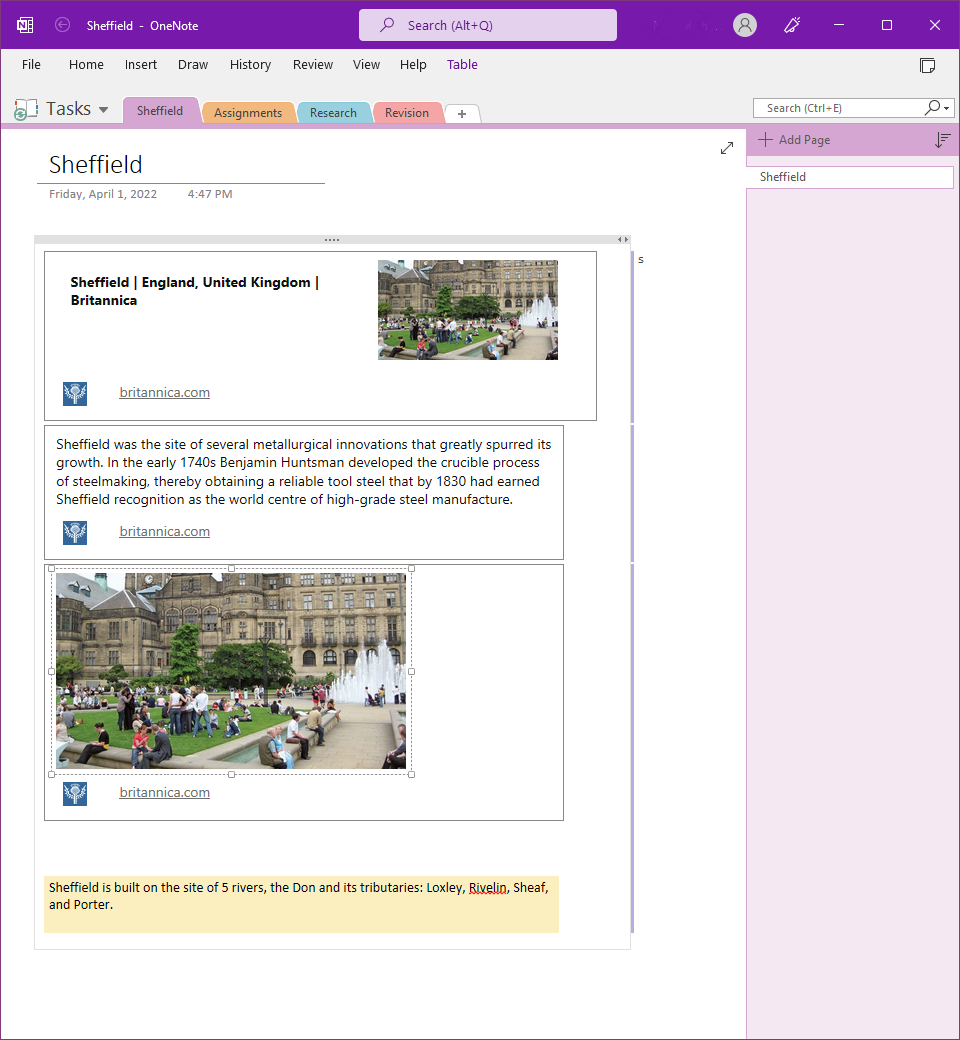Enter Full Page View via diagonal arrow icon
The image size is (960, 1040).
pos(727,147)
